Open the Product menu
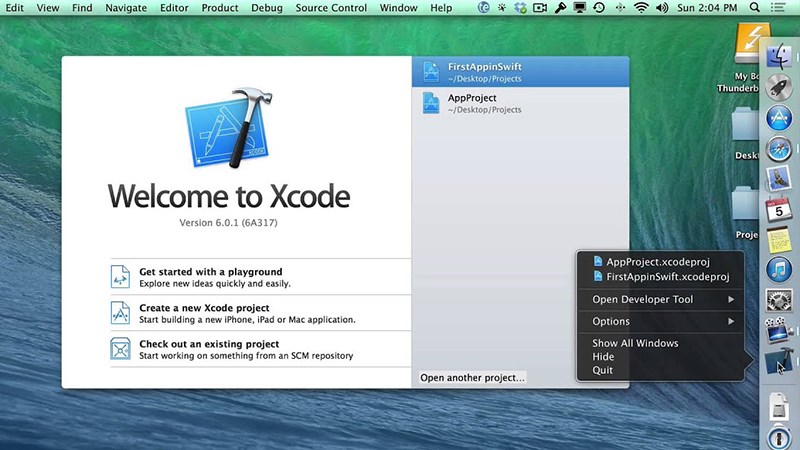 [x=219, y=8]
